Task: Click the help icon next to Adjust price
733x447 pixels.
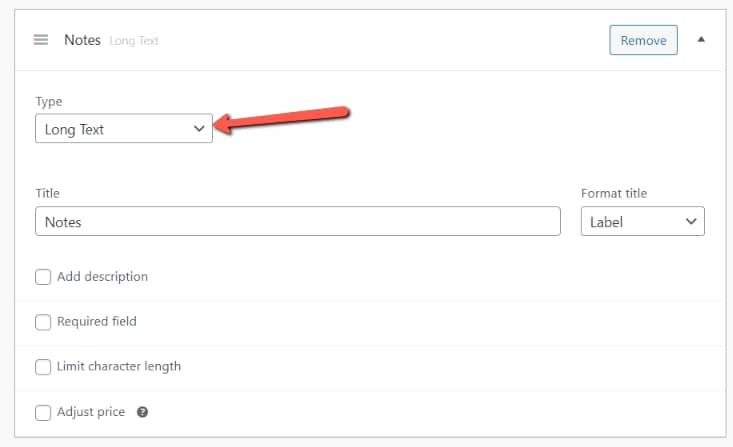Action: click(x=142, y=412)
